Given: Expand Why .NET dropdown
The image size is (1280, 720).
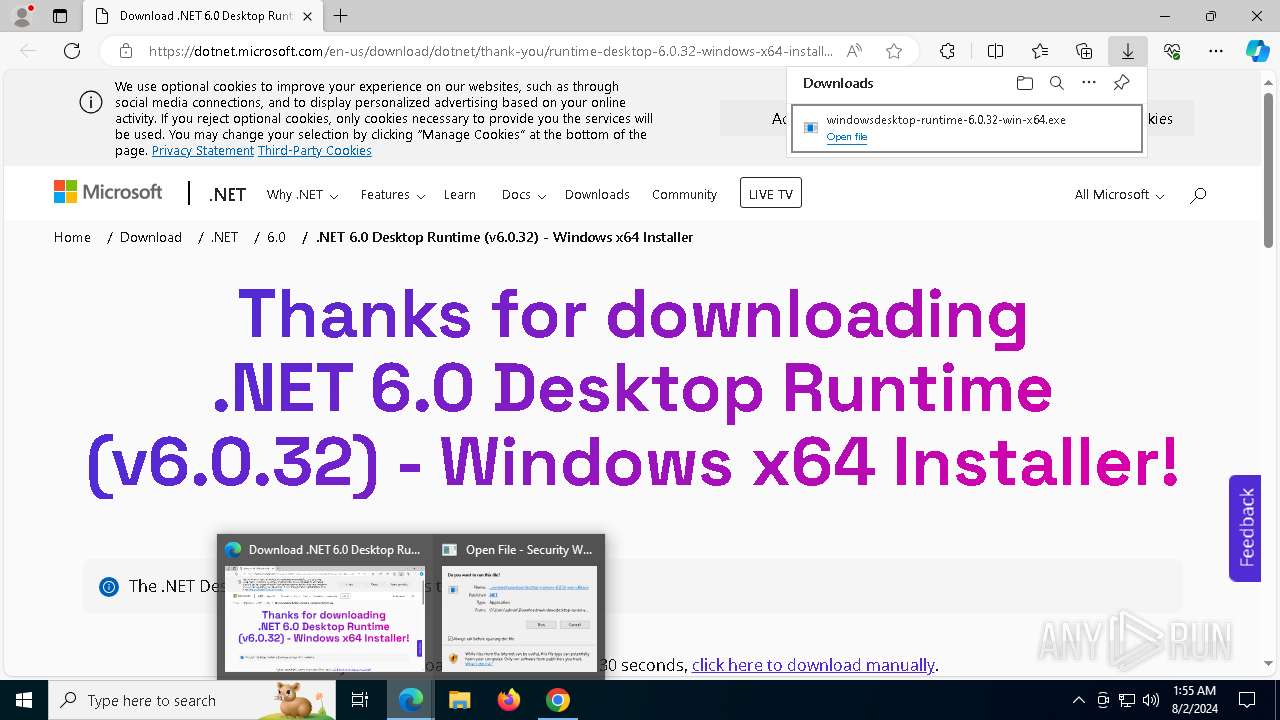Looking at the screenshot, I should (x=302, y=195).
